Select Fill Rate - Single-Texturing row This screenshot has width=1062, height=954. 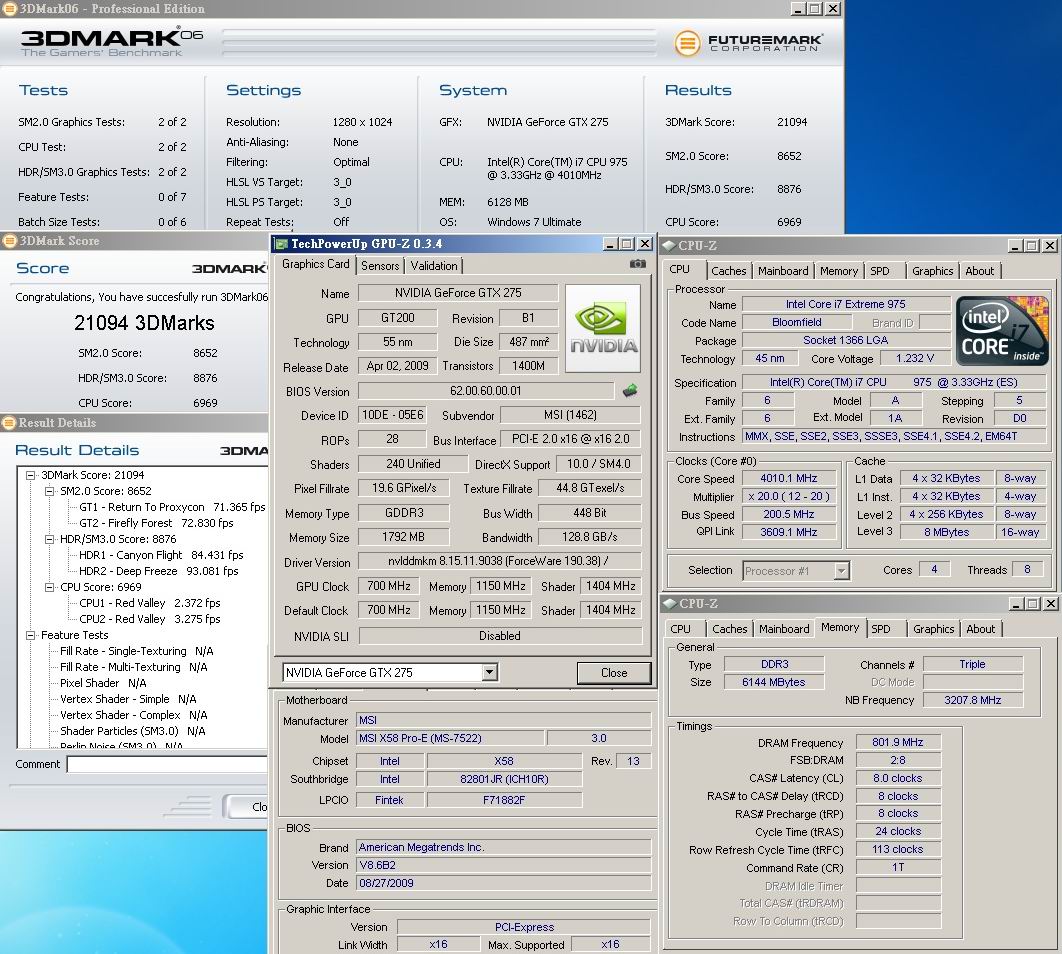point(136,651)
